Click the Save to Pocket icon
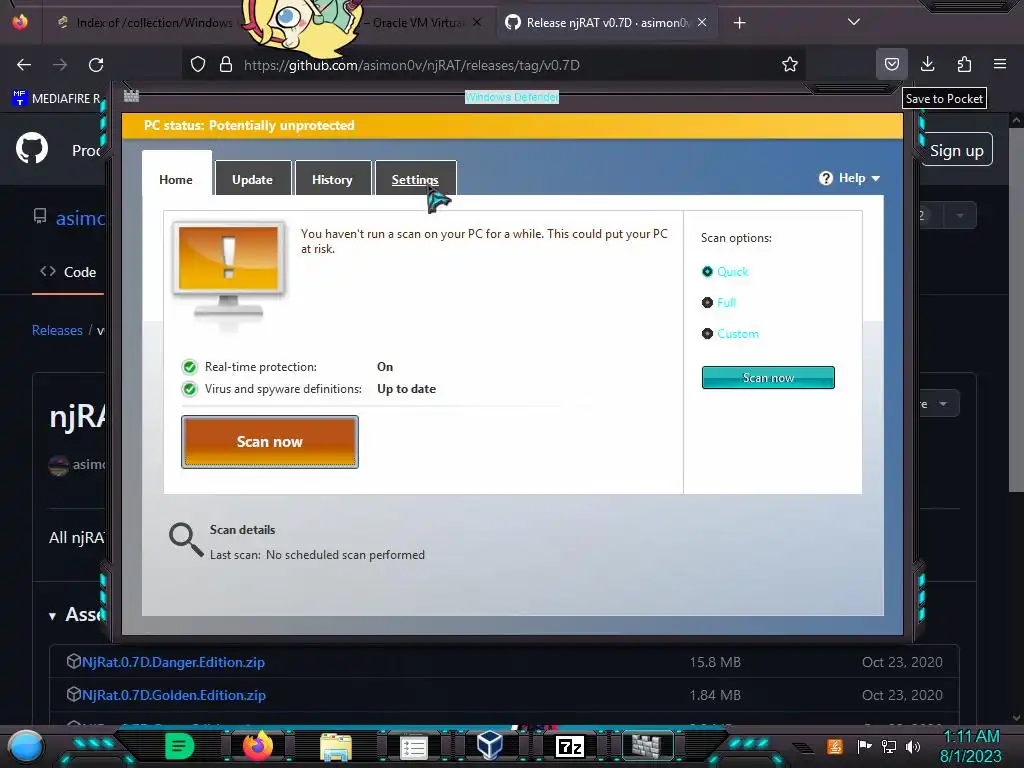 [x=891, y=64]
